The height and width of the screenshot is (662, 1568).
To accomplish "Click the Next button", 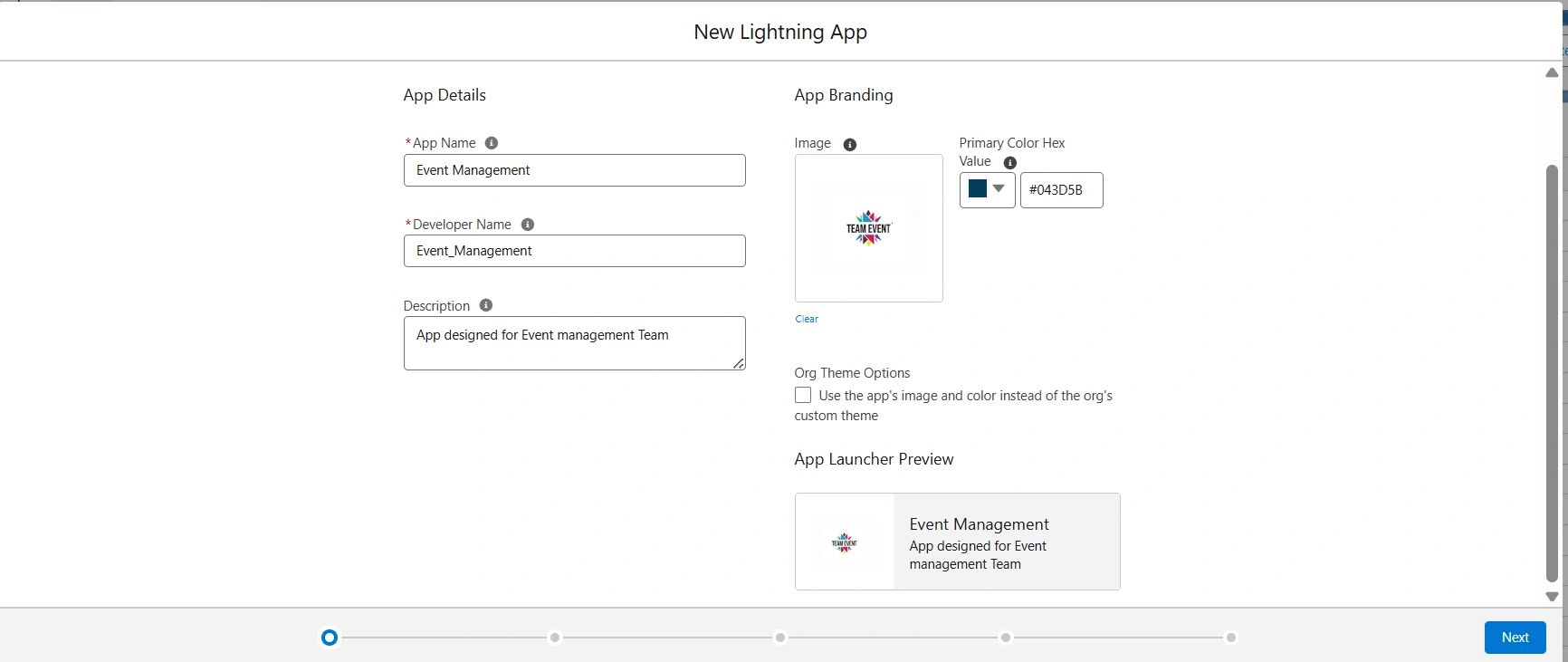I will coord(1515,638).
